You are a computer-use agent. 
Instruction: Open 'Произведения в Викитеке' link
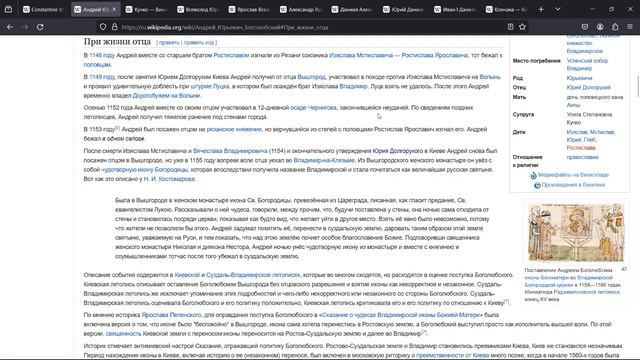click(573, 185)
